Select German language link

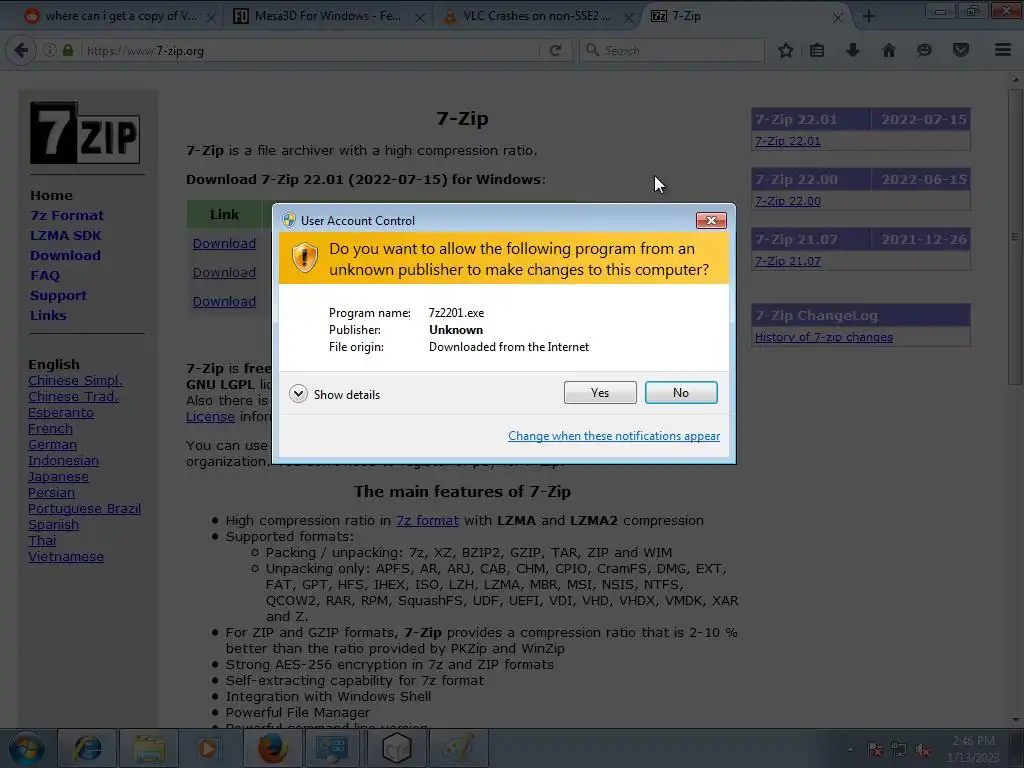(52, 445)
